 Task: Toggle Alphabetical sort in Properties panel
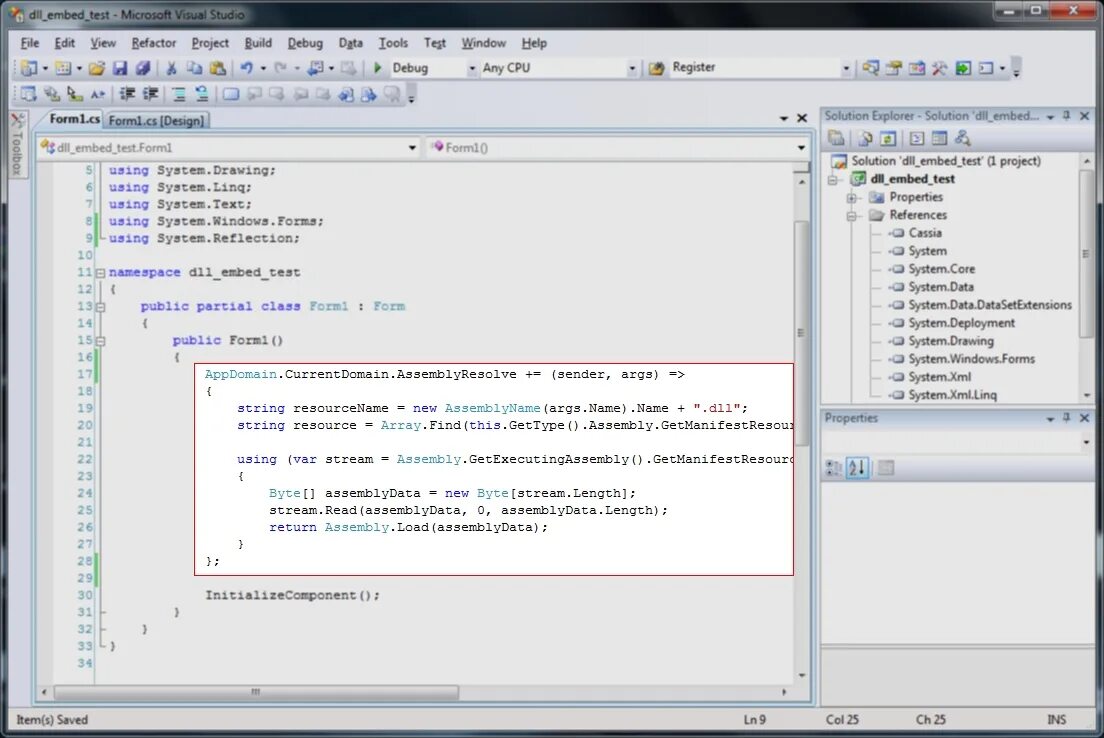pos(857,468)
